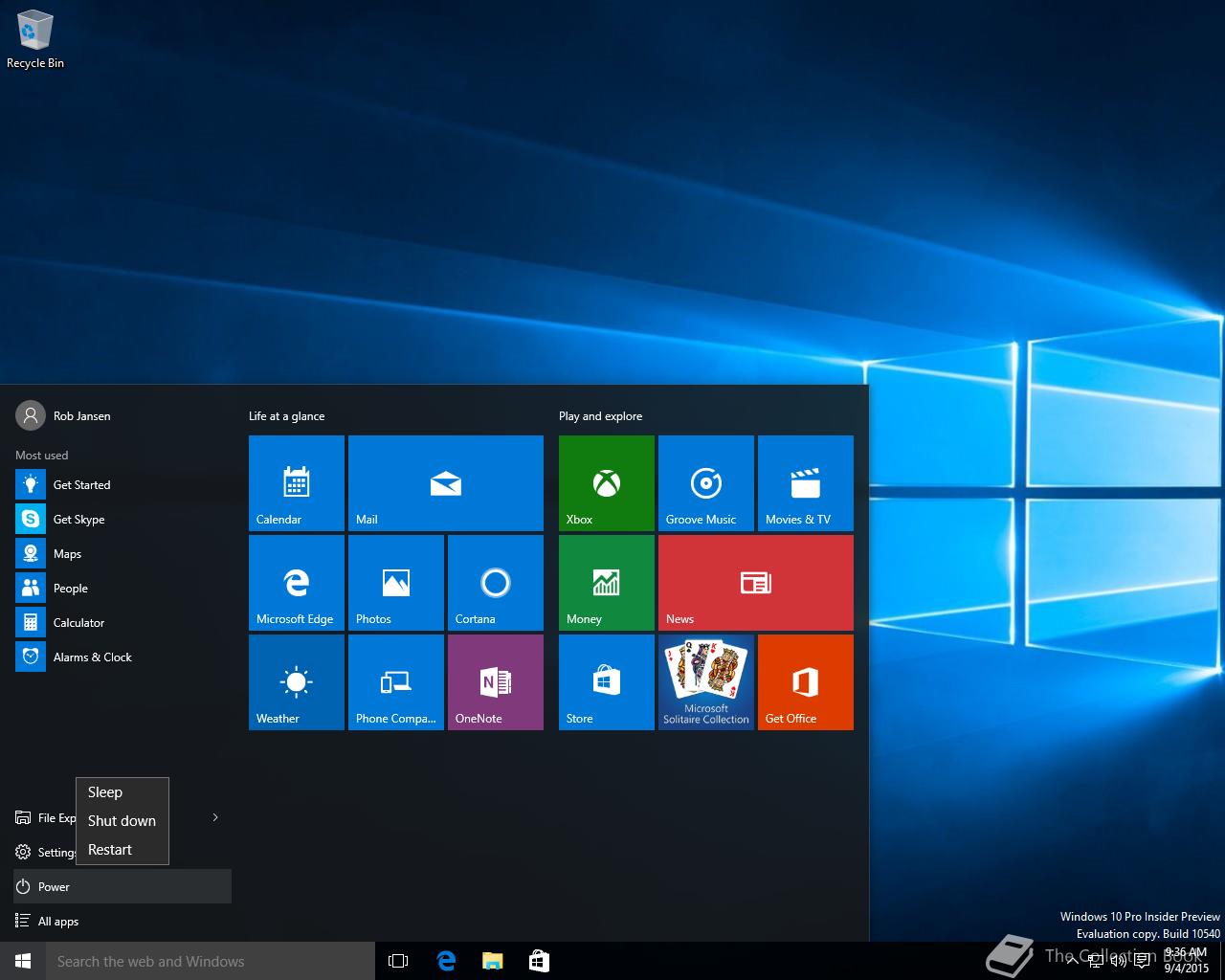The height and width of the screenshot is (980, 1225).
Task: Open Settings from Start menu
Action: tap(45, 853)
